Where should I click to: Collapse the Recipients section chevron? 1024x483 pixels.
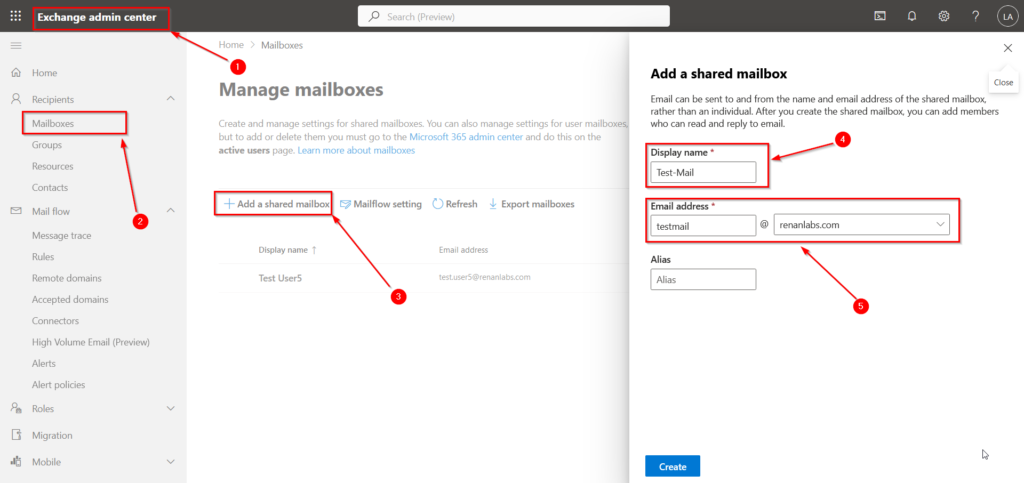170,99
